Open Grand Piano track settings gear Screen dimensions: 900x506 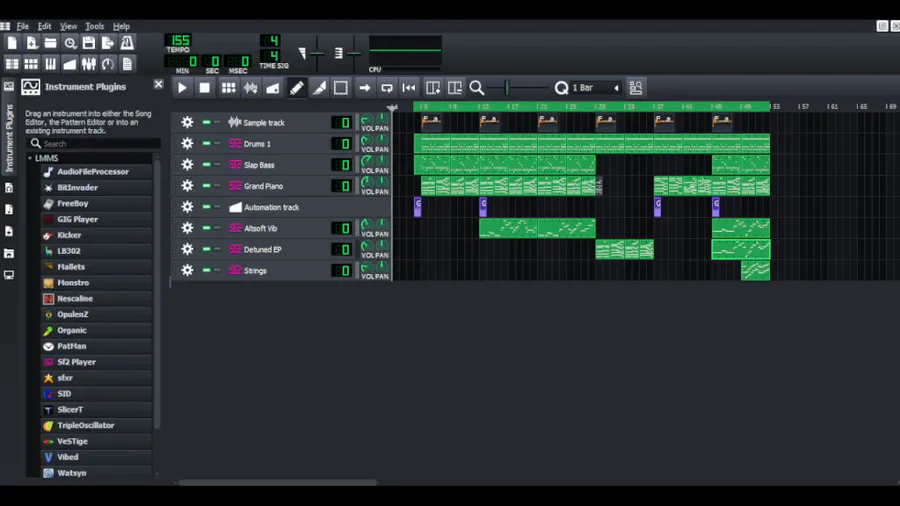pyautogui.click(x=187, y=186)
